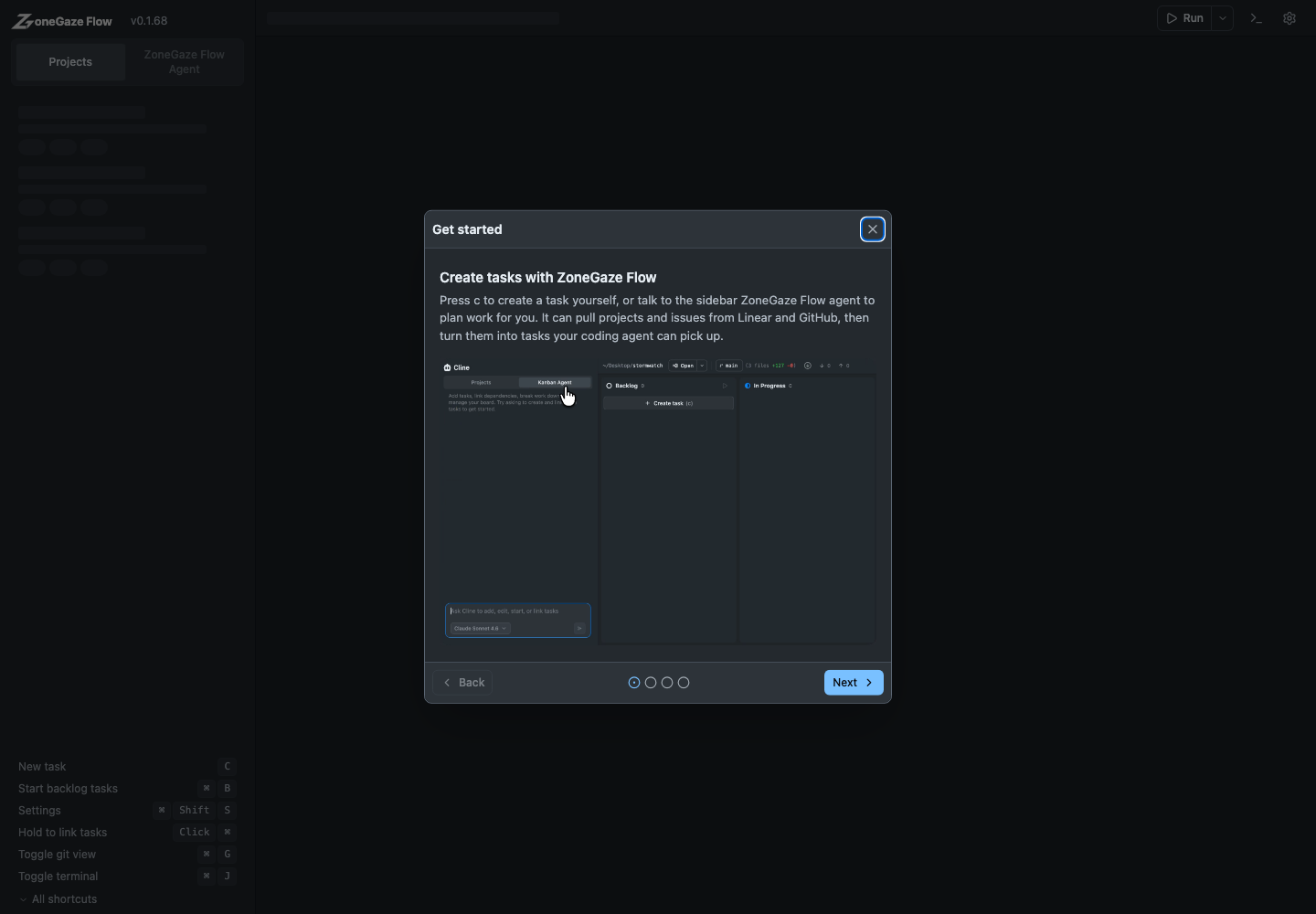Click the Shift key badge beside Settings
The height and width of the screenshot is (914, 1316).
(x=194, y=811)
